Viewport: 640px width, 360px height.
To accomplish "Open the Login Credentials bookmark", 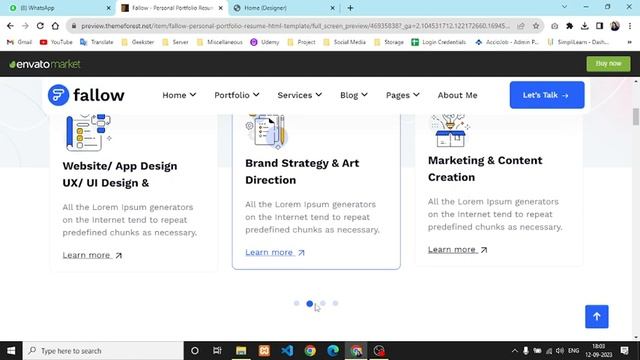I will 439,42.
